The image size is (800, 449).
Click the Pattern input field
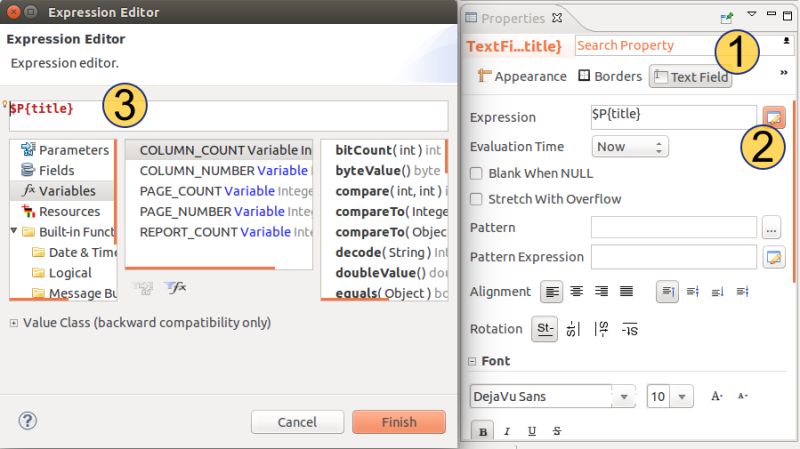tap(673, 228)
